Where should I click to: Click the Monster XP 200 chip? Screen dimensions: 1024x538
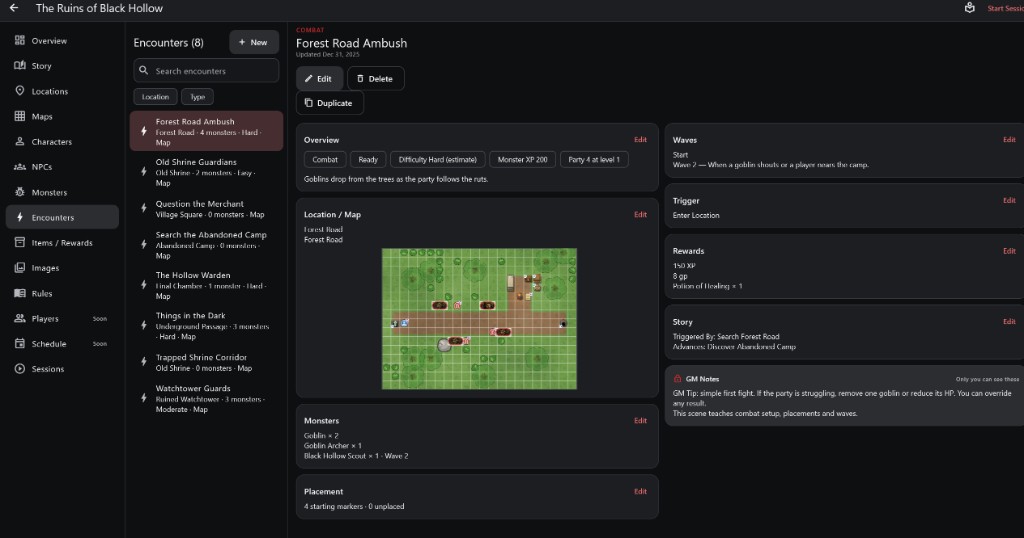(x=522, y=159)
